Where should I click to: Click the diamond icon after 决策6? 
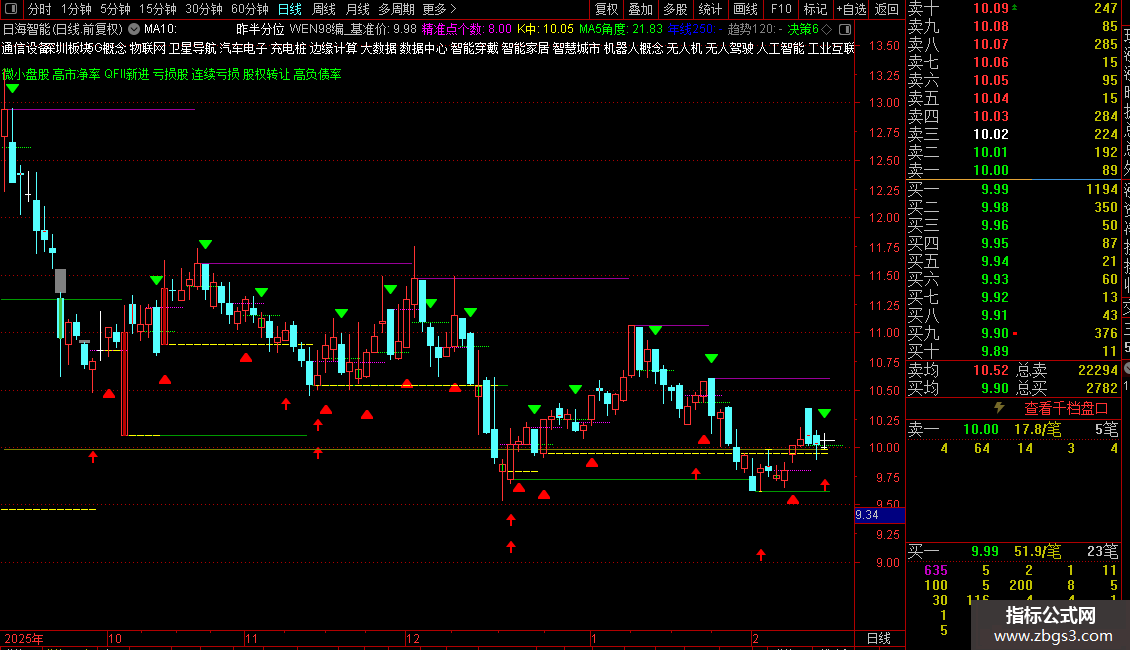pyautogui.click(x=827, y=30)
